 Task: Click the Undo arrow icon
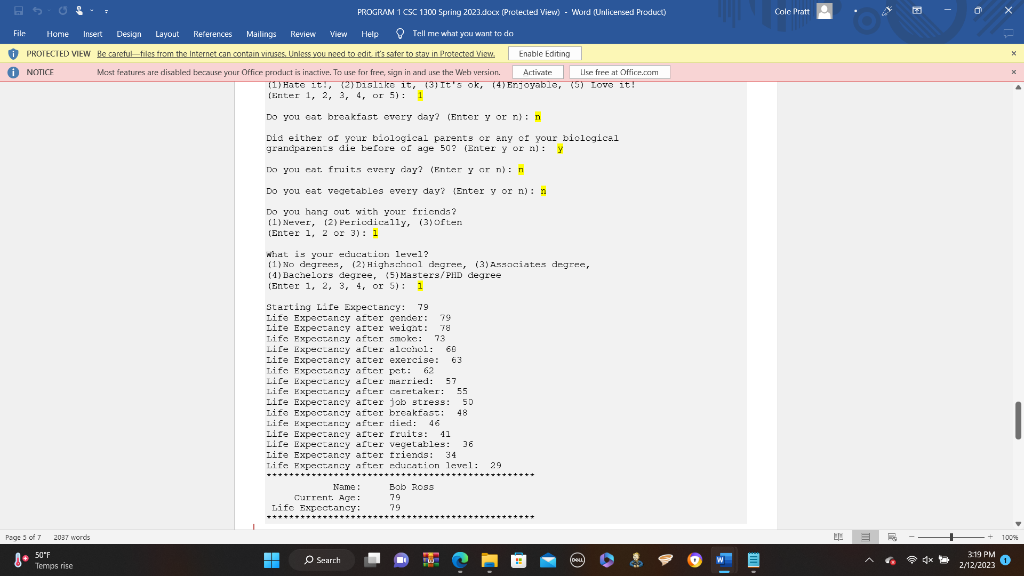point(37,11)
